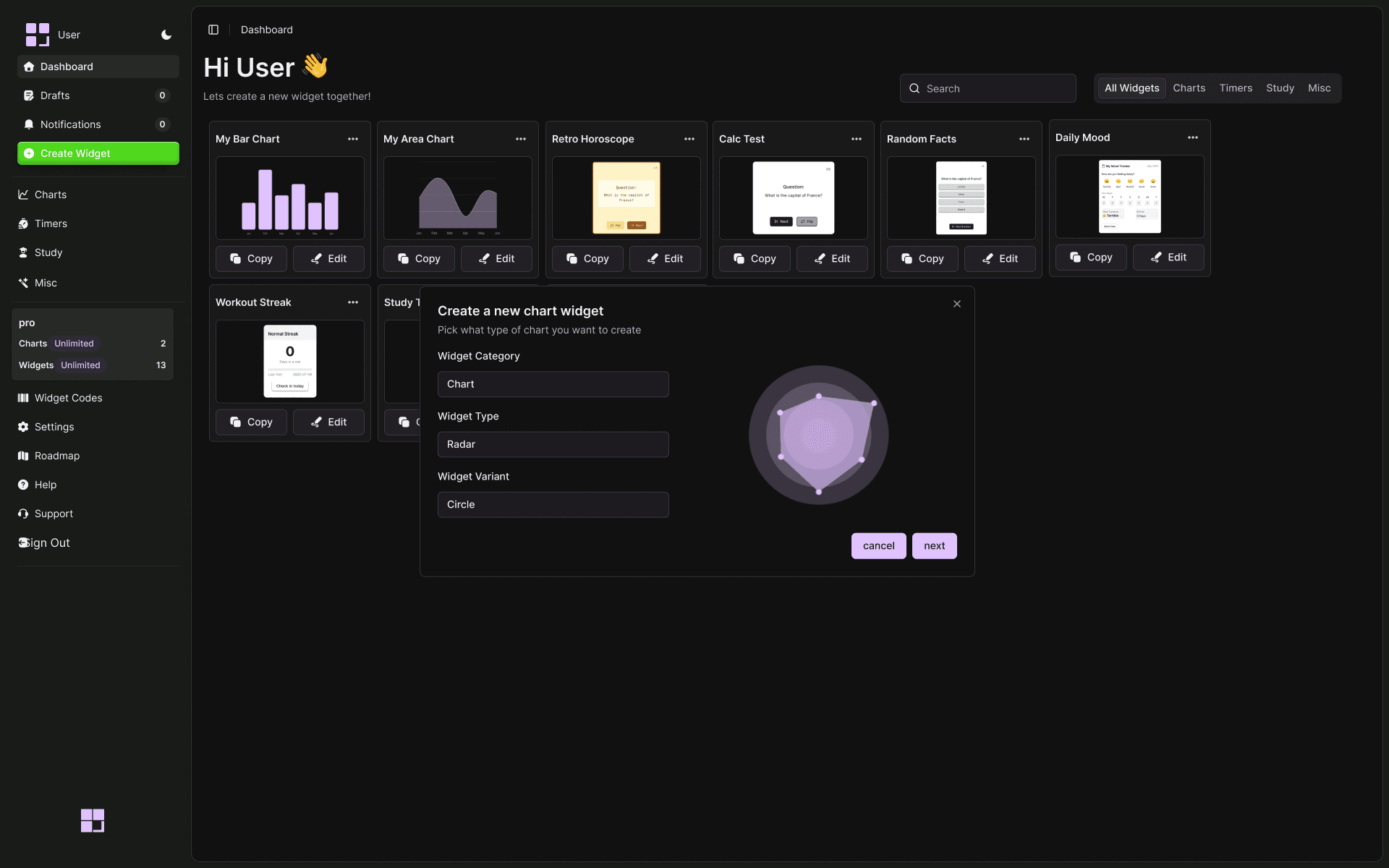Expand the Widget Type Radar dropdown
The width and height of the screenshot is (1389, 868).
tap(553, 444)
